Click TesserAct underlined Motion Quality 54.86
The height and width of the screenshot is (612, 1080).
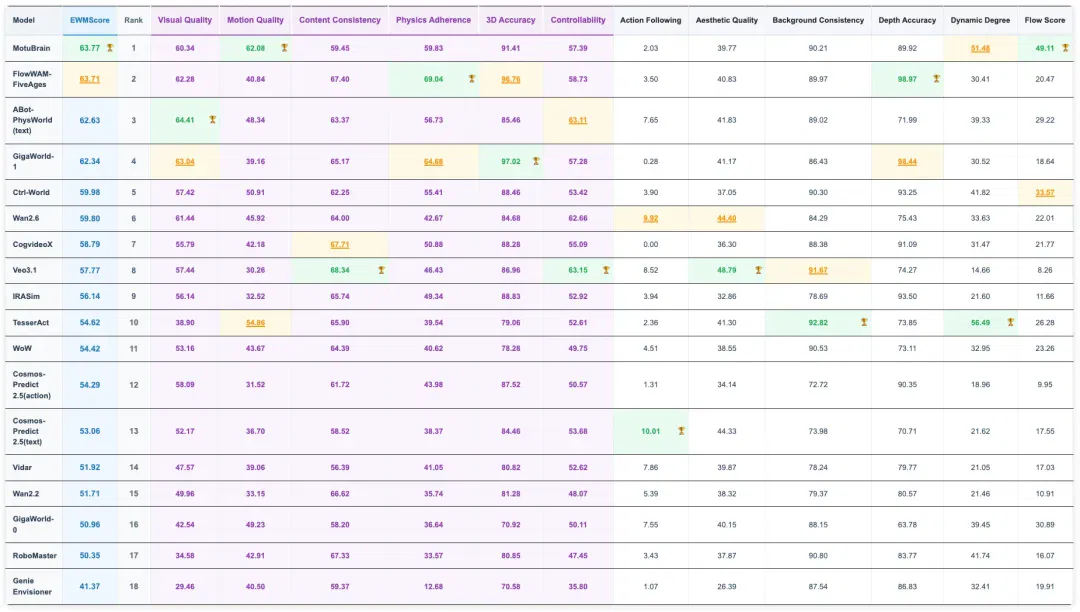(256, 322)
